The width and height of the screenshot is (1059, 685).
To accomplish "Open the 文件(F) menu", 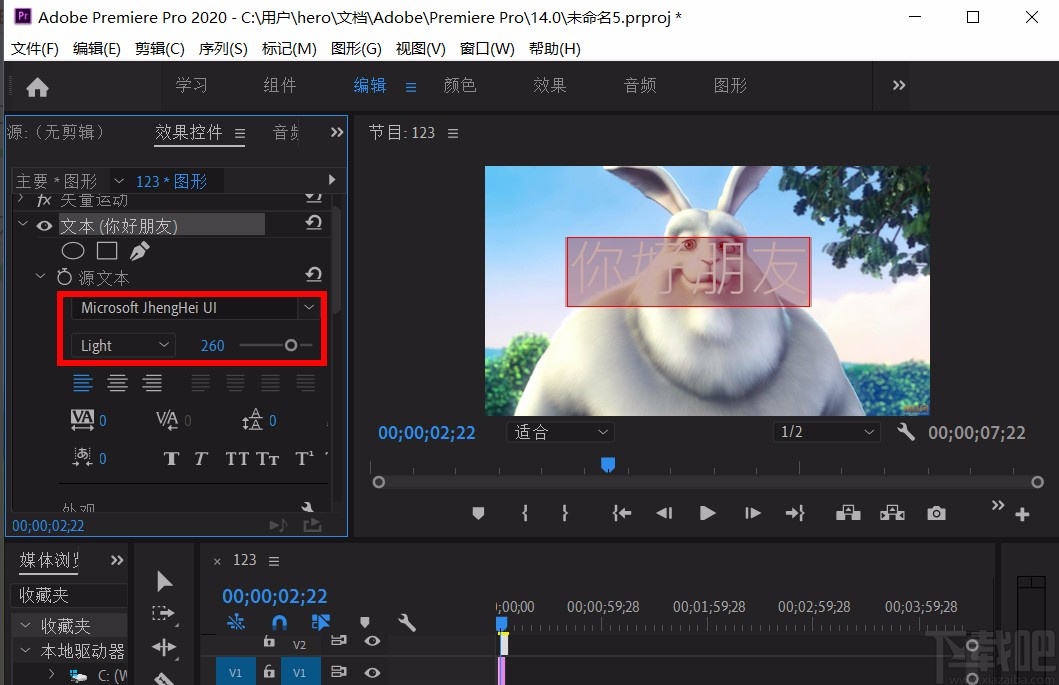I will coord(35,49).
